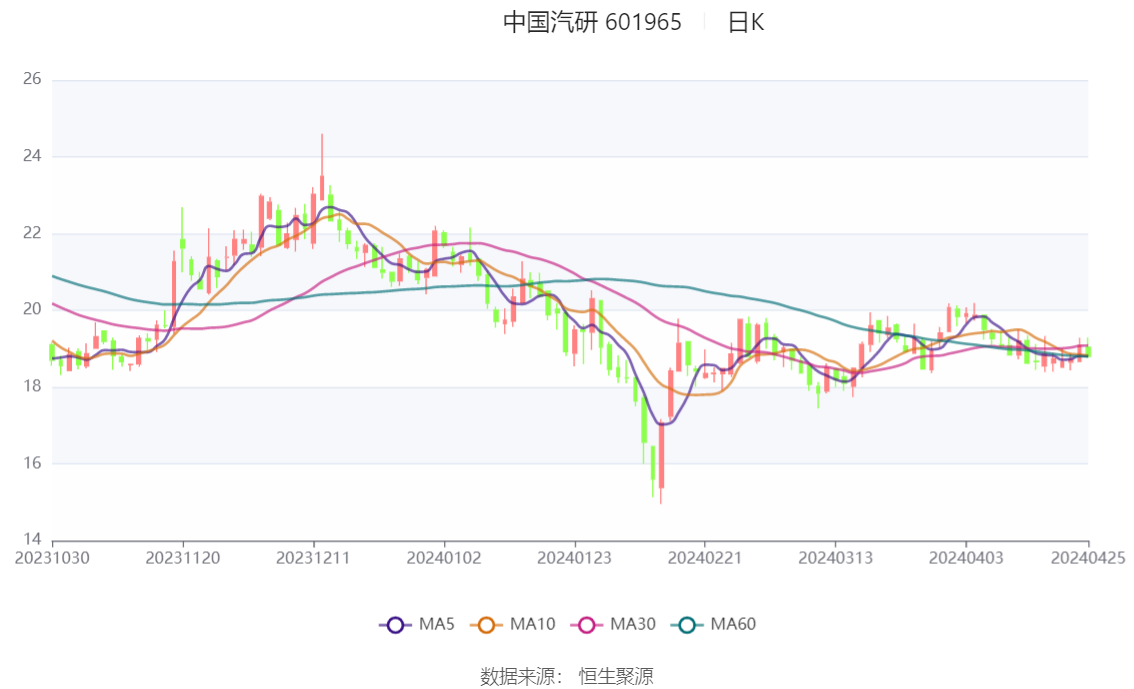The image size is (1134, 689).
Task: Click the 日K period label
Action: pyautogui.click(x=746, y=22)
